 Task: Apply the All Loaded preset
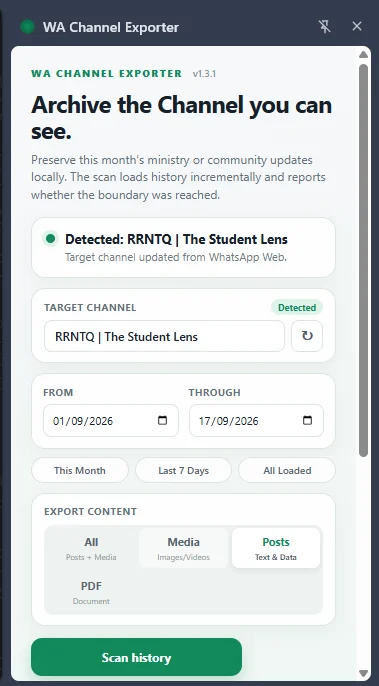(x=287, y=471)
